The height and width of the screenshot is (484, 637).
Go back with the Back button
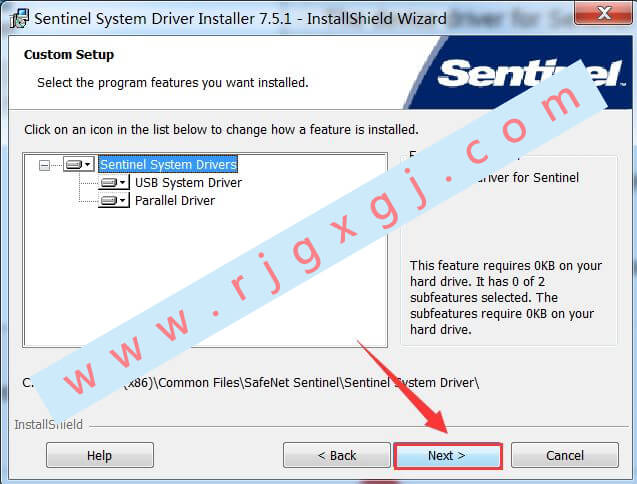(336, 456)
